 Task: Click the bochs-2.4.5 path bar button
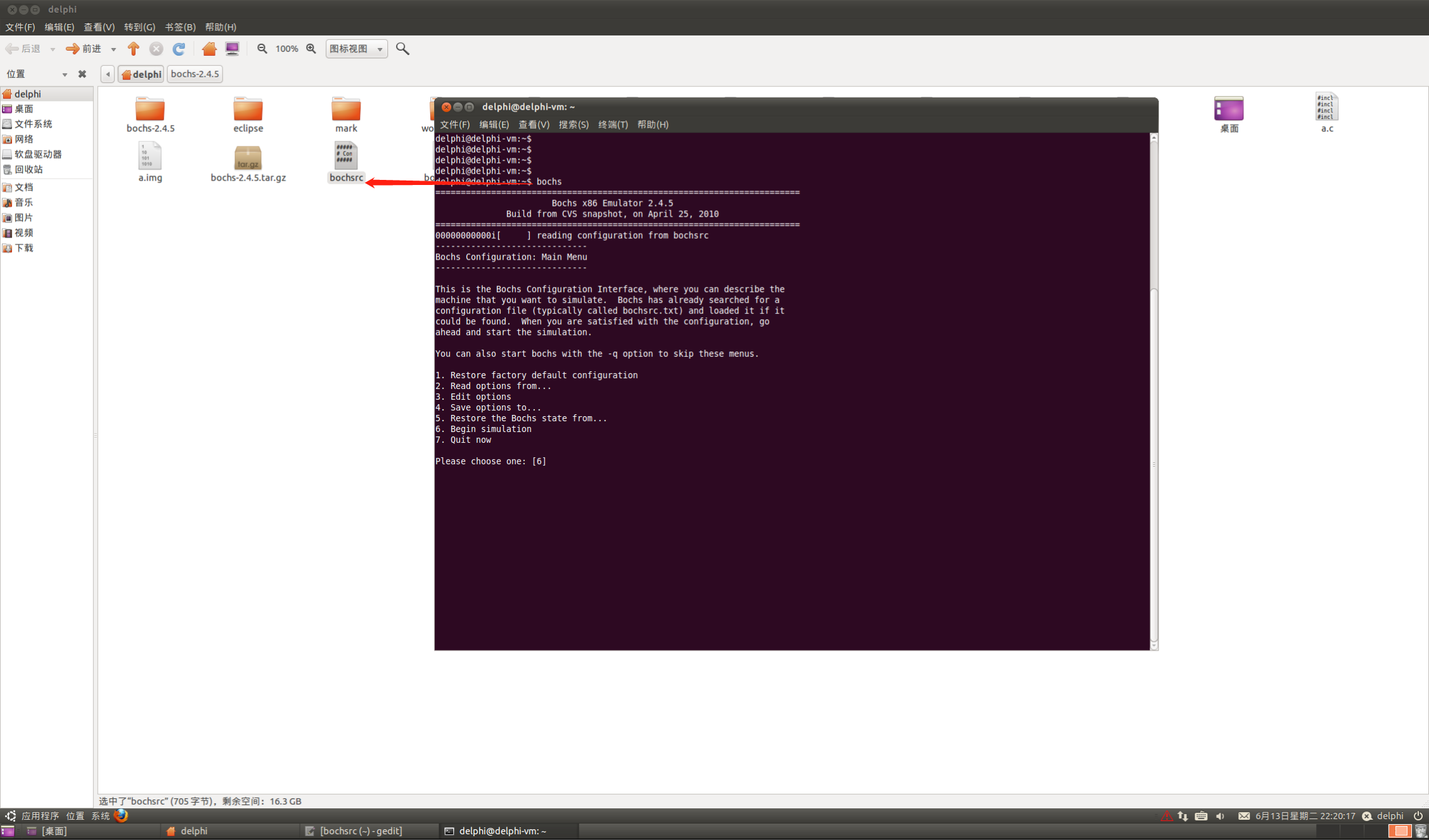coord(195,74)
